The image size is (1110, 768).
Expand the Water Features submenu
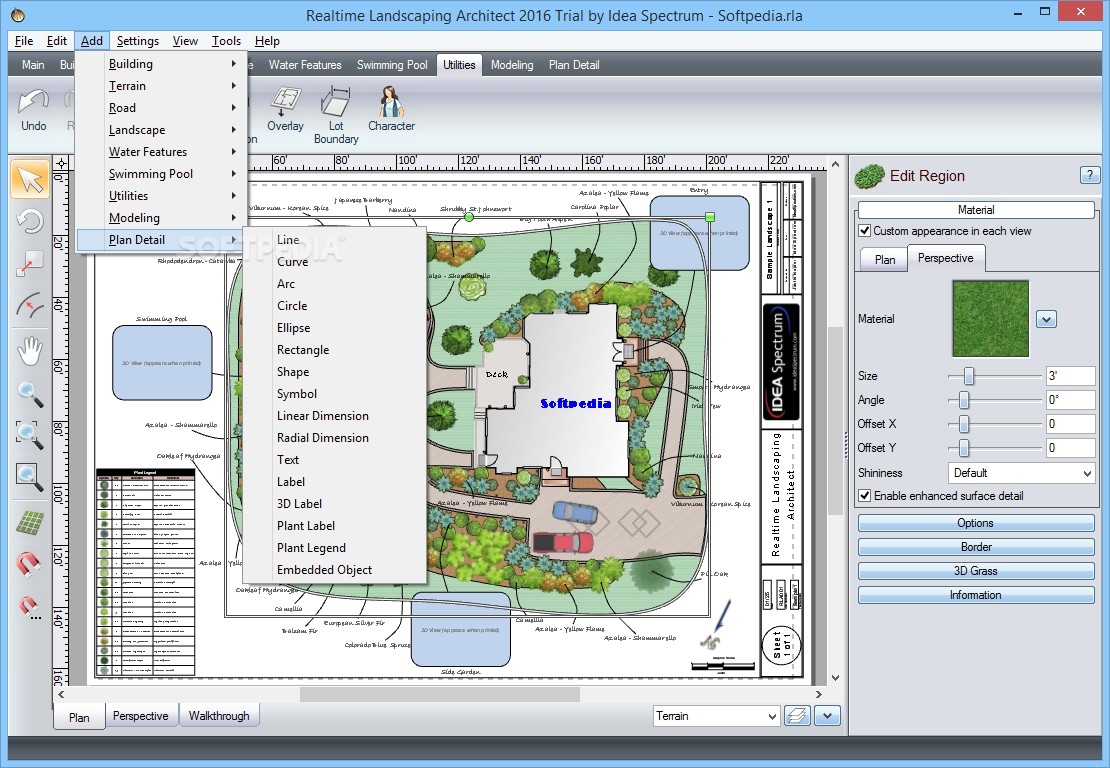tap(162, 151)
